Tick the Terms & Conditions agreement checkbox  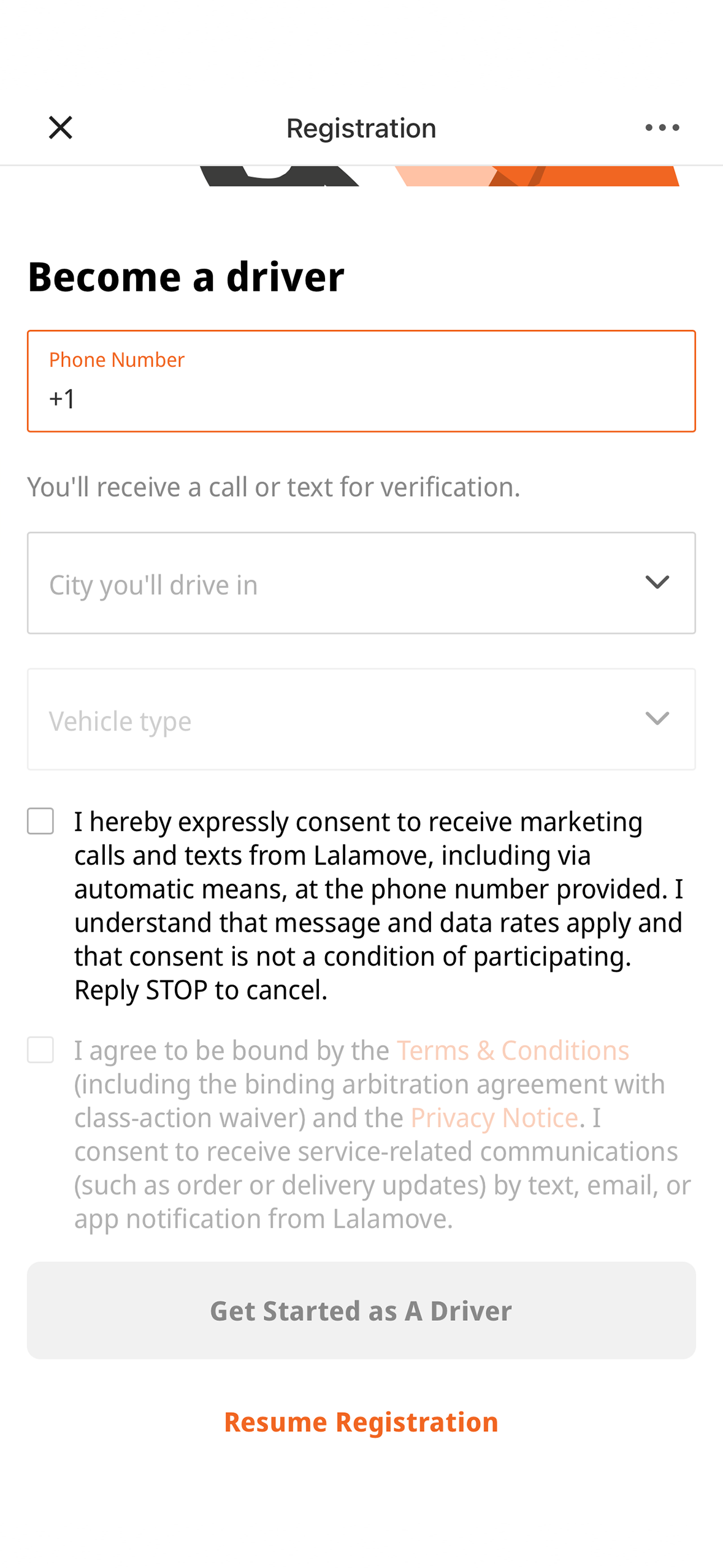[x=40, y=1049]
